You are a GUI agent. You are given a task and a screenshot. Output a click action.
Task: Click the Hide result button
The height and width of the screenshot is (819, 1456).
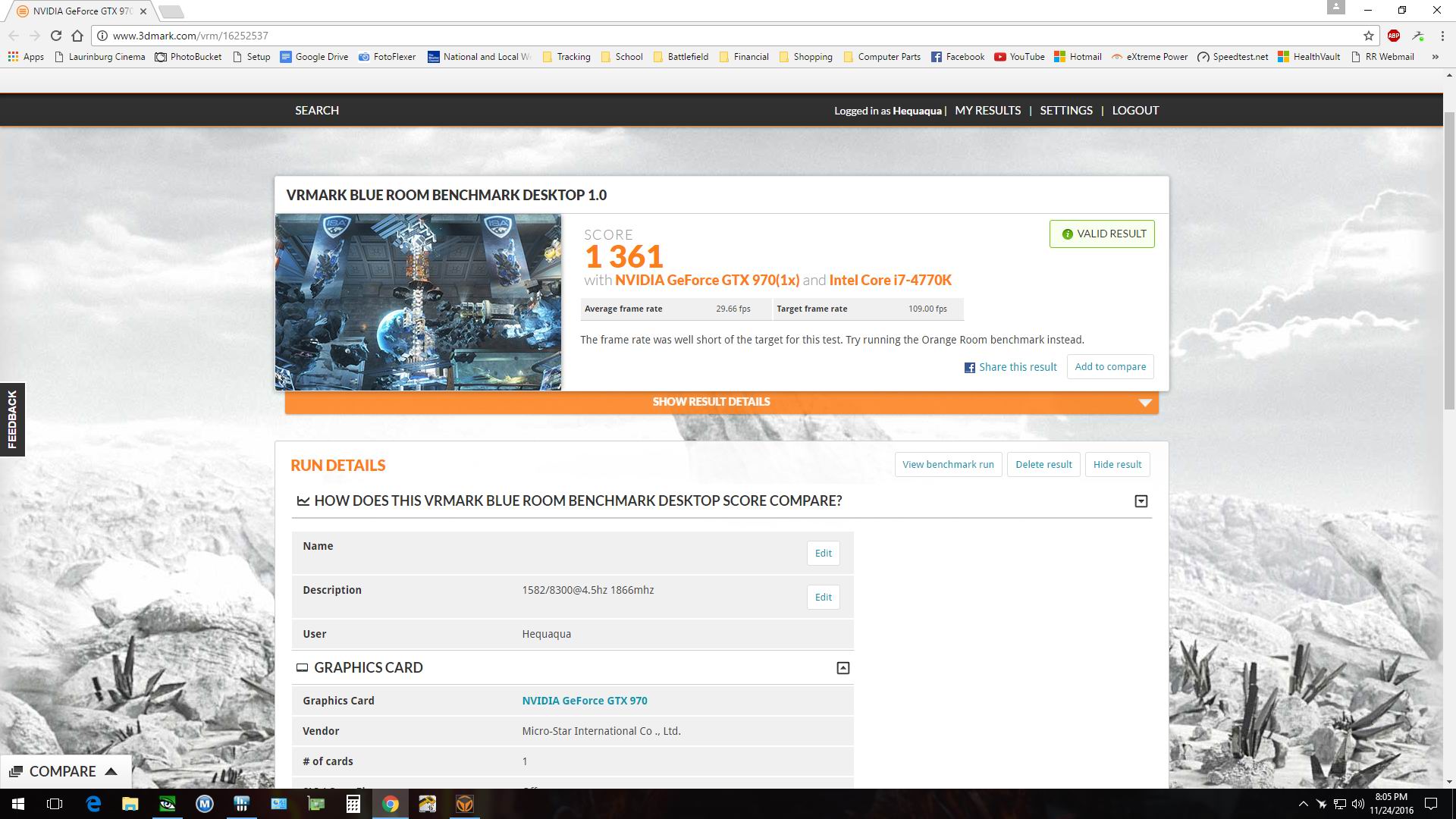(1117, 465)
